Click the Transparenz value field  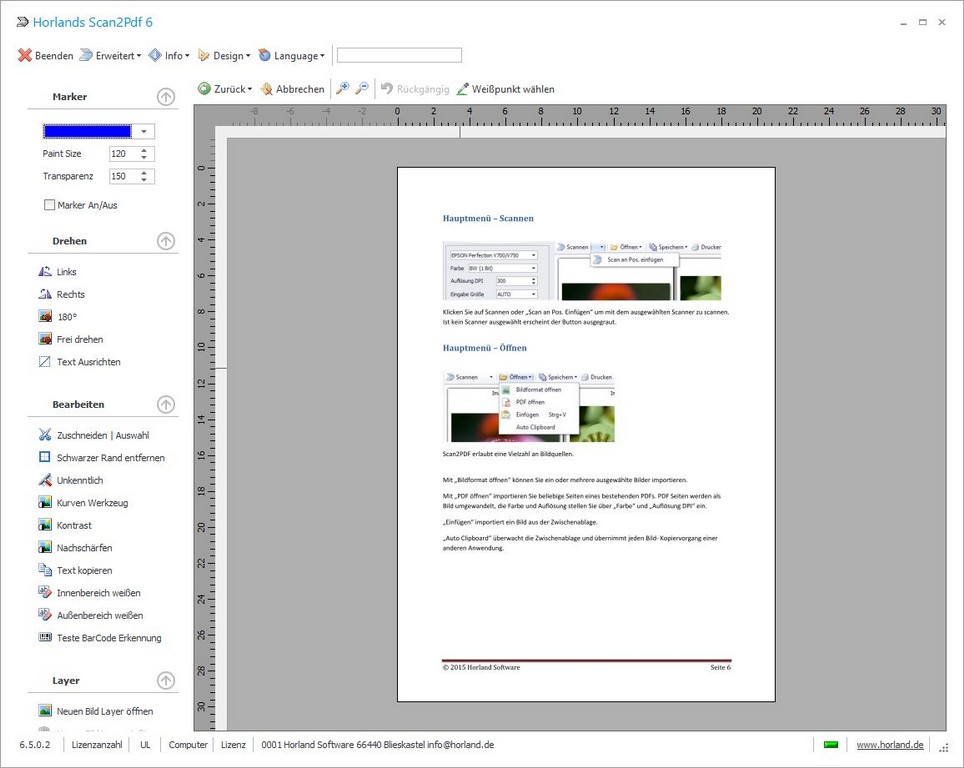tap(124, 176)
